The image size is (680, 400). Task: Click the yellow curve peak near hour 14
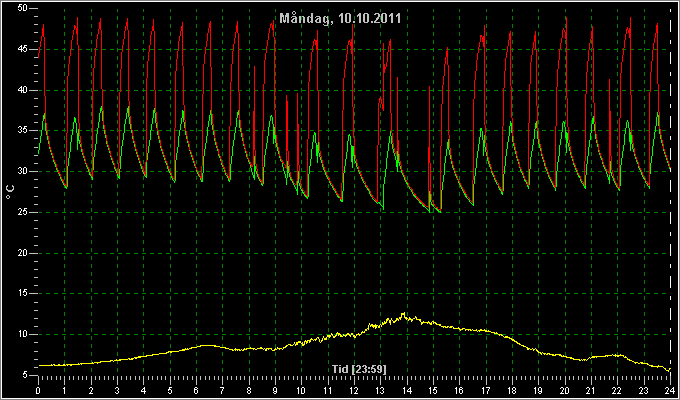click(x=403, y=313)
